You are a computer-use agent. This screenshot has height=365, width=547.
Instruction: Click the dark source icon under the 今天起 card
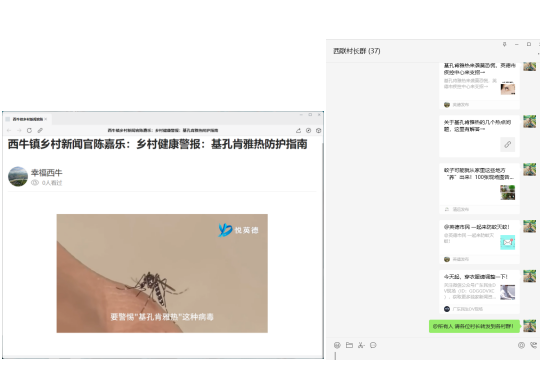(x=447, y=309)
